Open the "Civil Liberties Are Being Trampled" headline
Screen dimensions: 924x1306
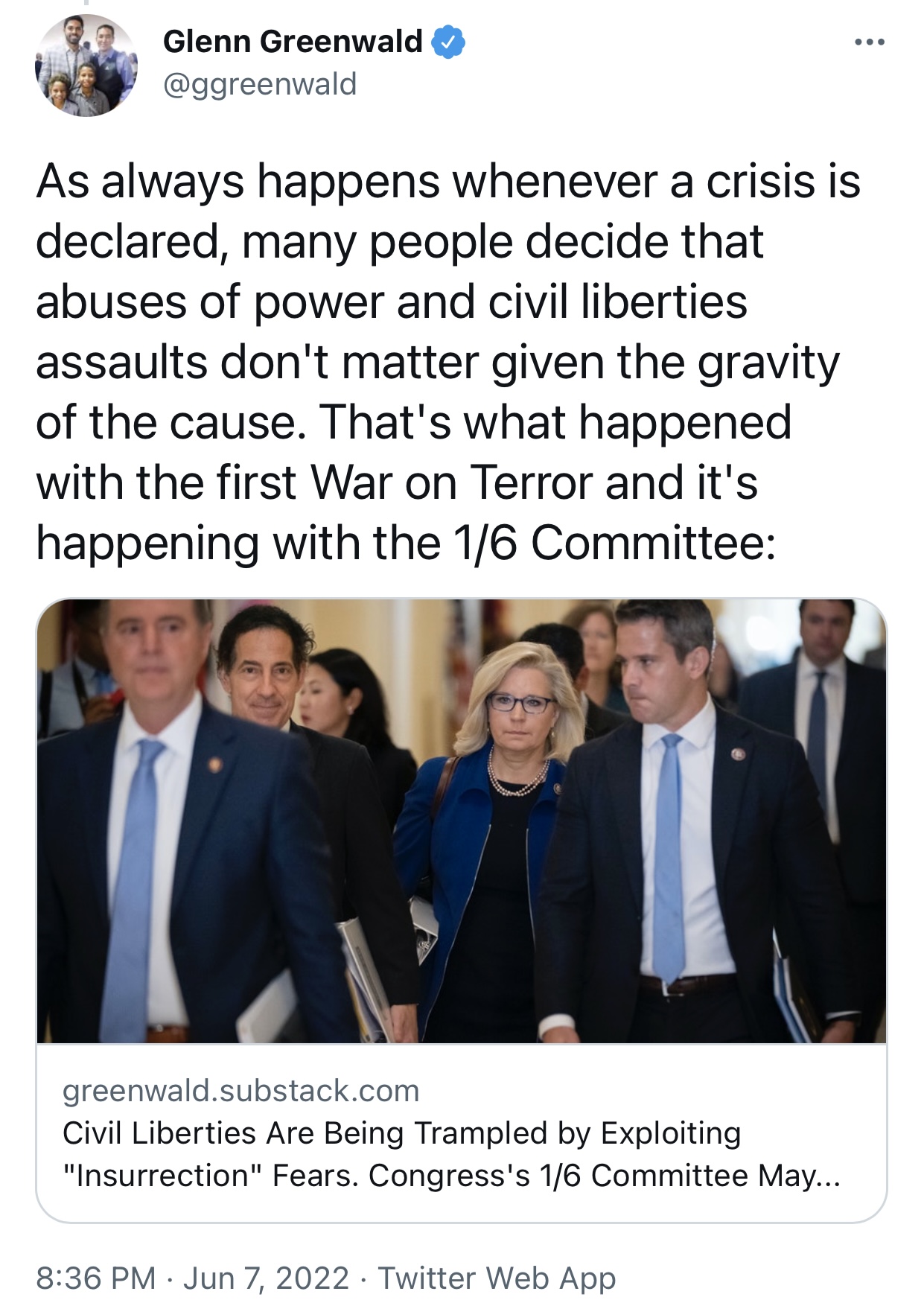[402, 1133]
